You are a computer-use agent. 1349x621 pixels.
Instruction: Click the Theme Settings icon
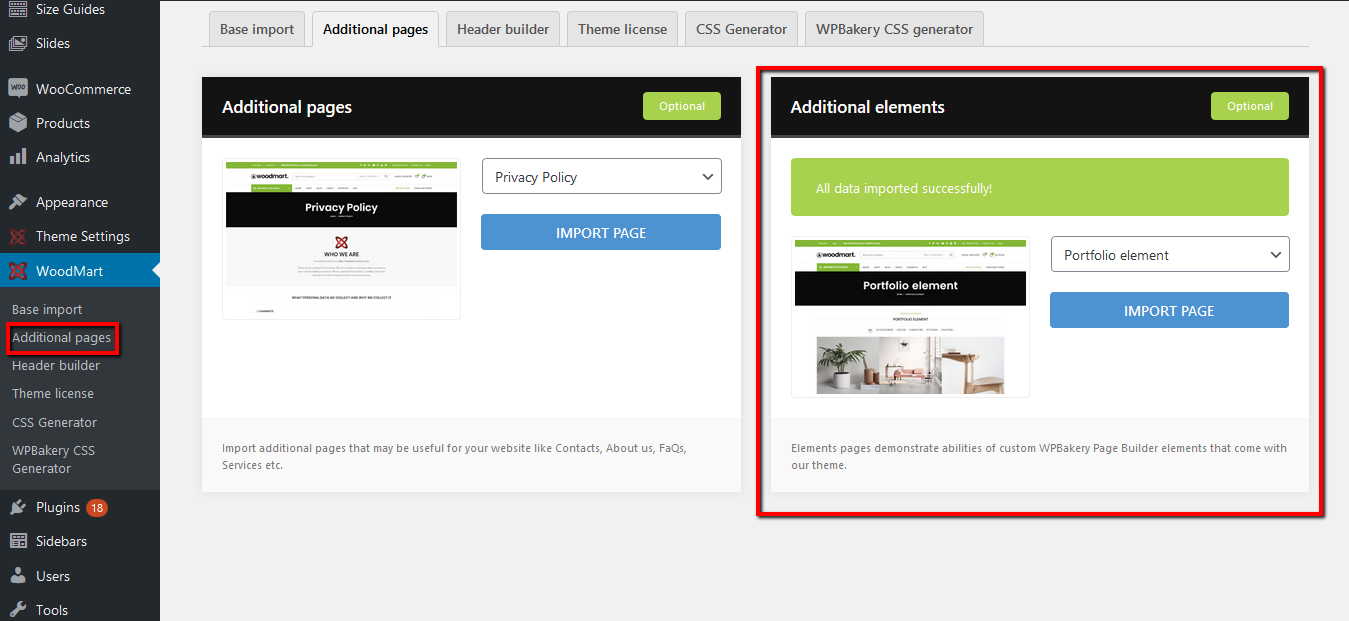(x=18, y=237)
